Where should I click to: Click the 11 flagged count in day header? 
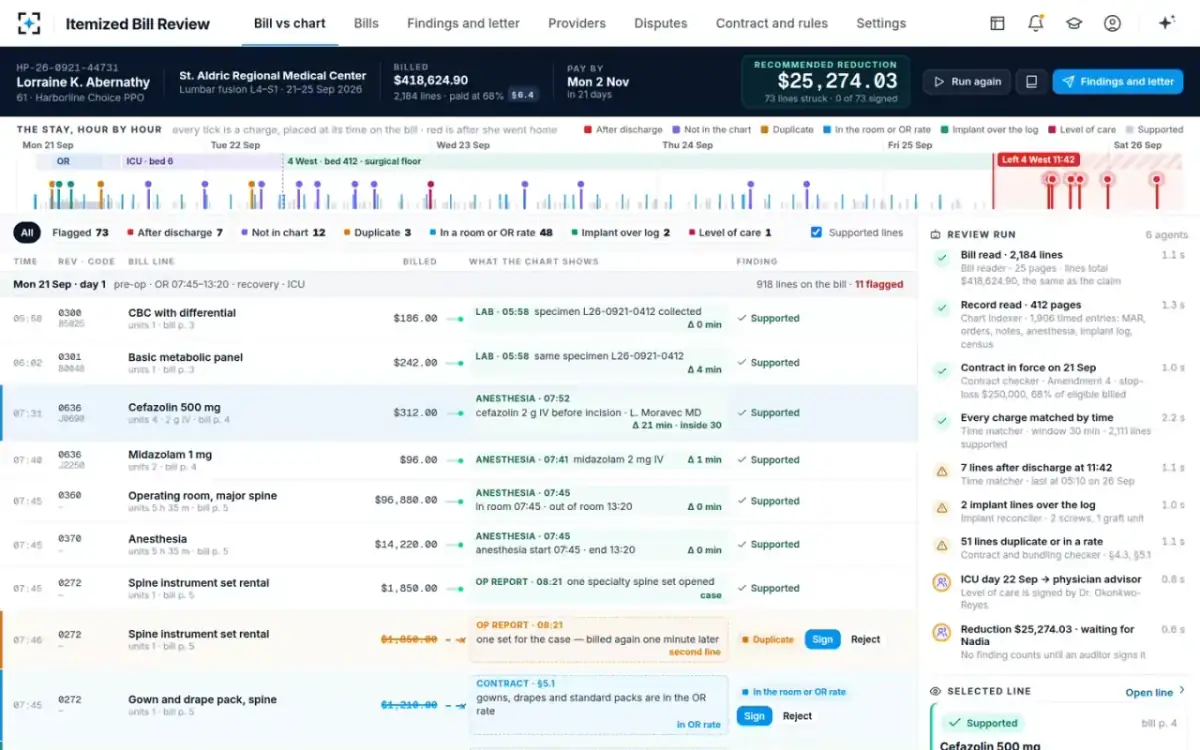[x=879, y=284]
